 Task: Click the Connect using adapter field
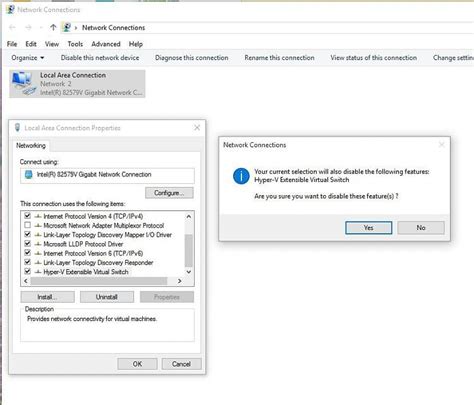tap(107, 175)
